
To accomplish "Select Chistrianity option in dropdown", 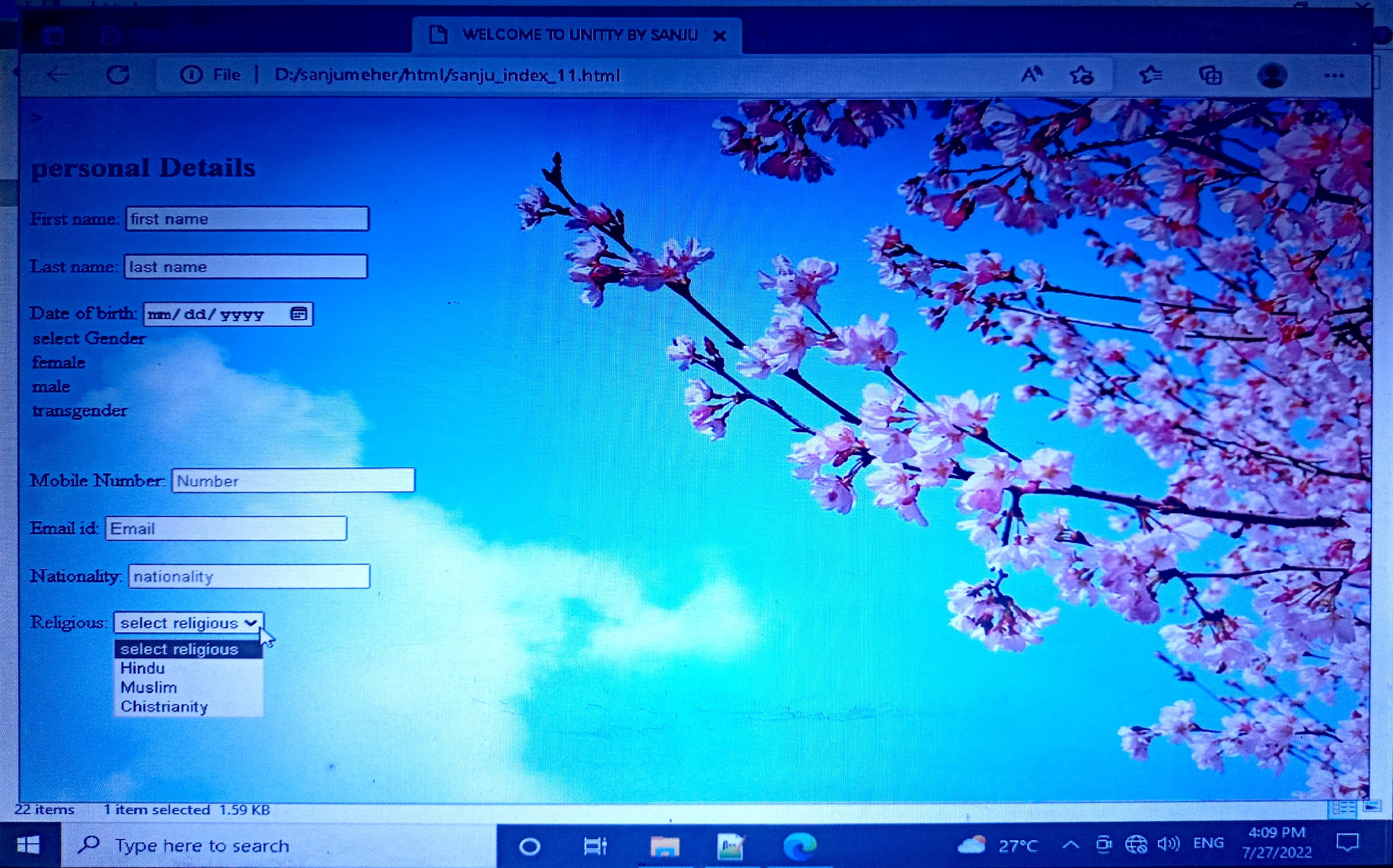I will click(164, 707).
